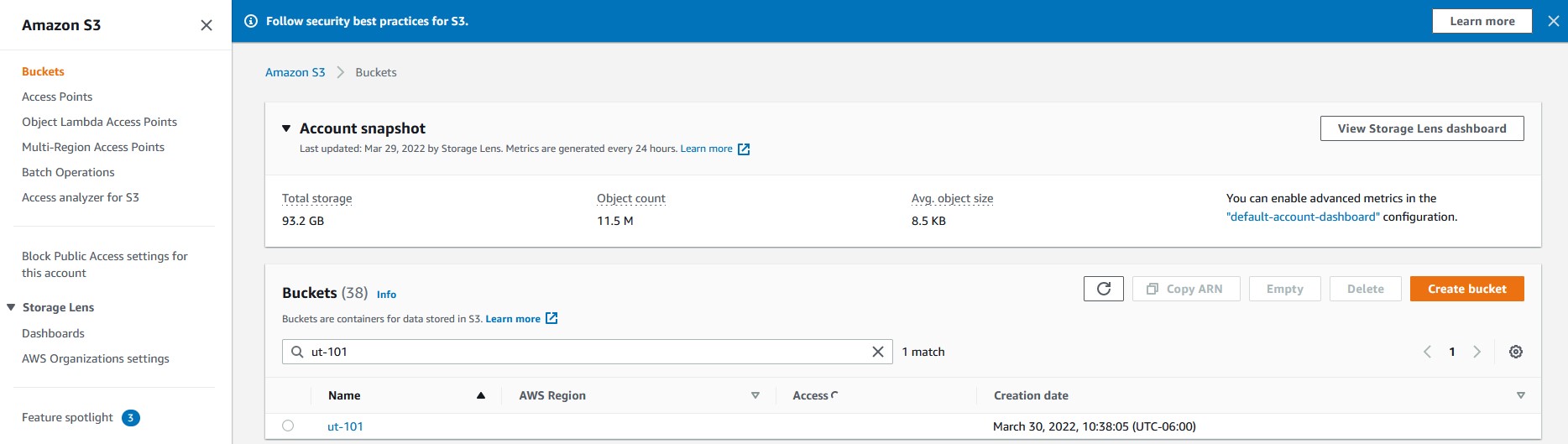The image size is (1568, 444).
Task: Open Access Points in the sidebar
Action: (57, 97)
